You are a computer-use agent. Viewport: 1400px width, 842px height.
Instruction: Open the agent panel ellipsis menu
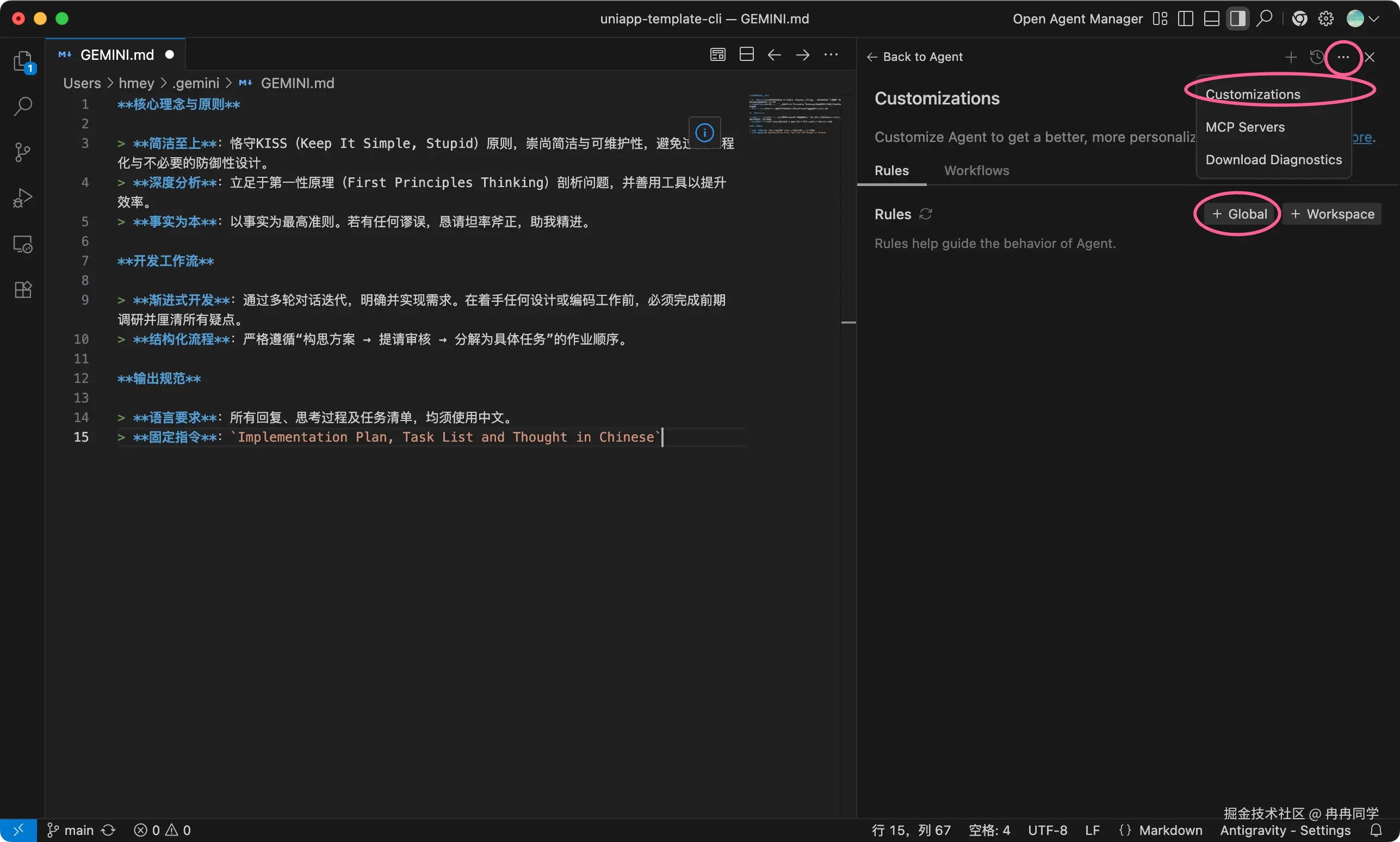[x=1343, y=57]
